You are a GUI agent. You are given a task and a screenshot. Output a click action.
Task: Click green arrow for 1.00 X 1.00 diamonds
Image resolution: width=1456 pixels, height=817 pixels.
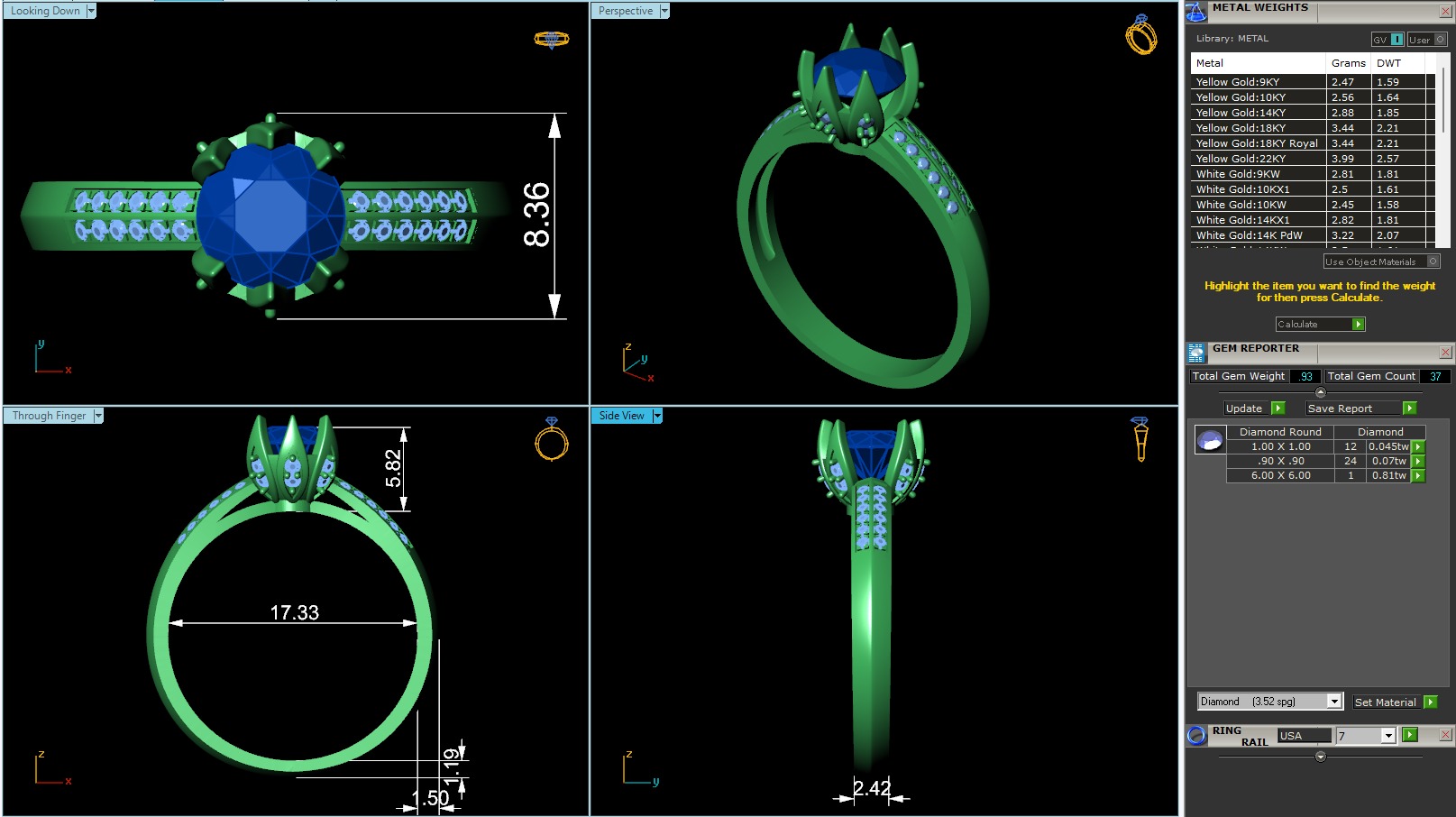click(x=1418, y=447)
